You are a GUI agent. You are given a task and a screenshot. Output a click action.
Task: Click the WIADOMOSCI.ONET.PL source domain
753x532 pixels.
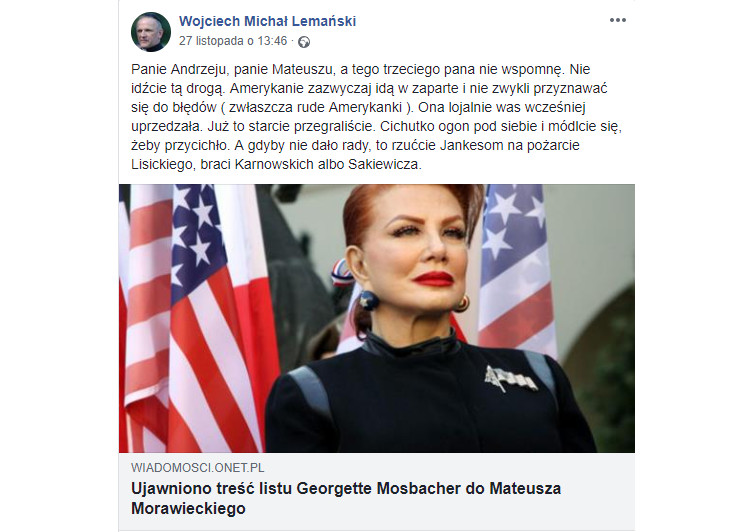pos(197,468)
